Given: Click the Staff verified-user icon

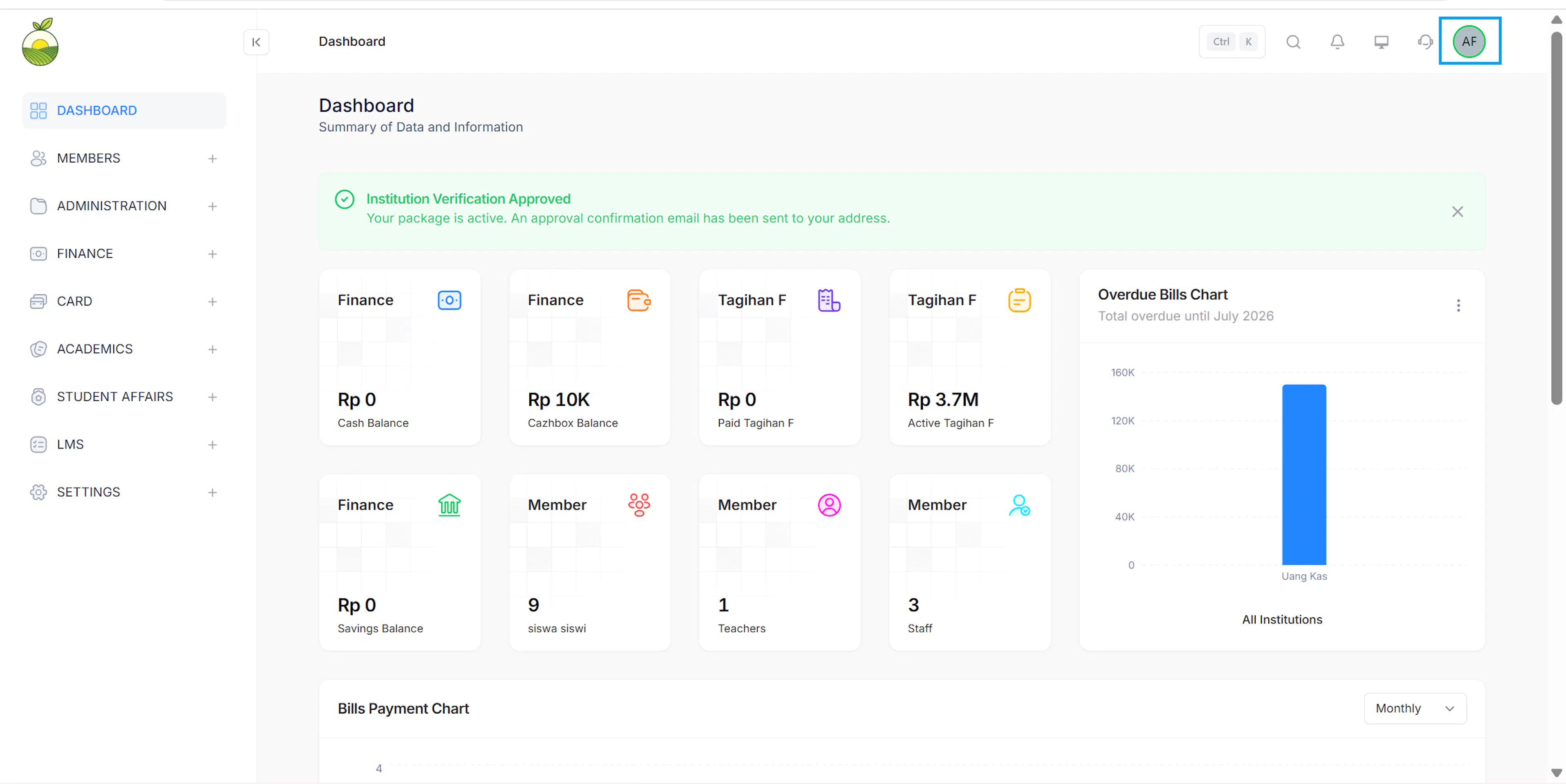Looking at the screenshot, I should coord(1020,505).
